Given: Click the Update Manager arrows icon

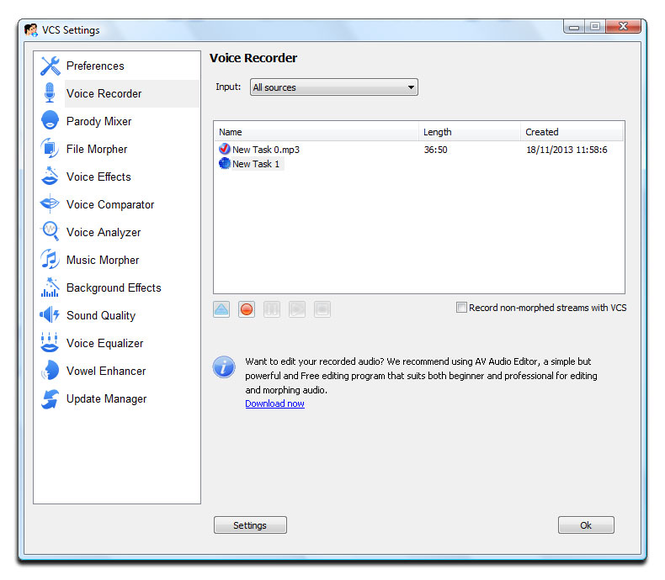Looking at the screenshot, I should coord(50,398).
